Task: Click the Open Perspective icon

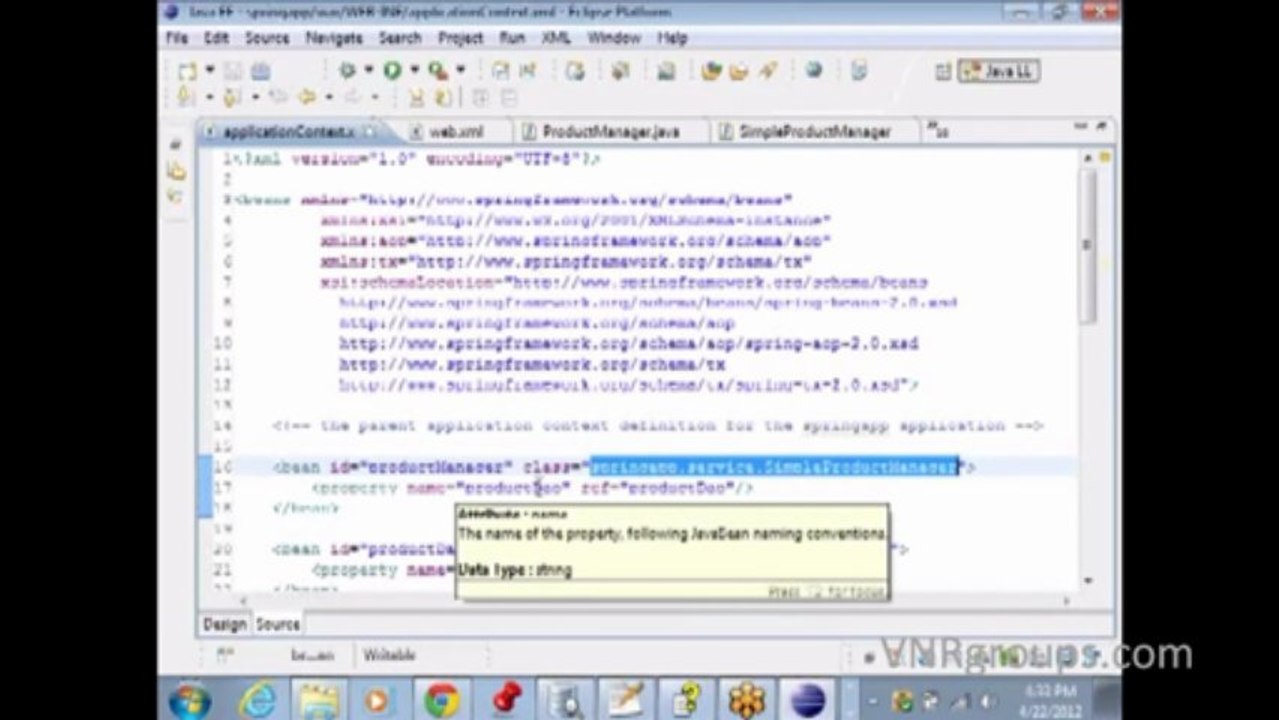Action: pos(942,71)
